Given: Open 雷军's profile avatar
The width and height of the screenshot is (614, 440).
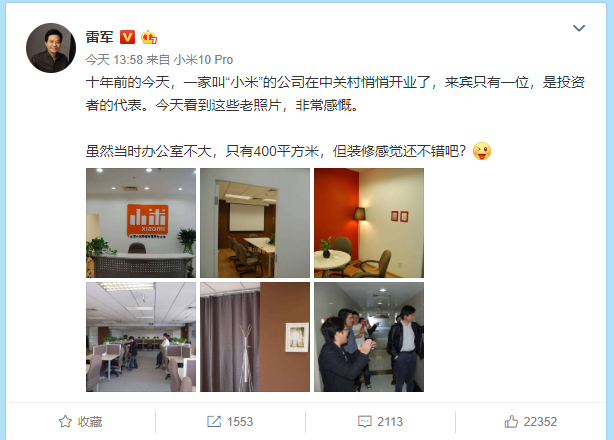Looking at the screenshot, I should [51, 48].
